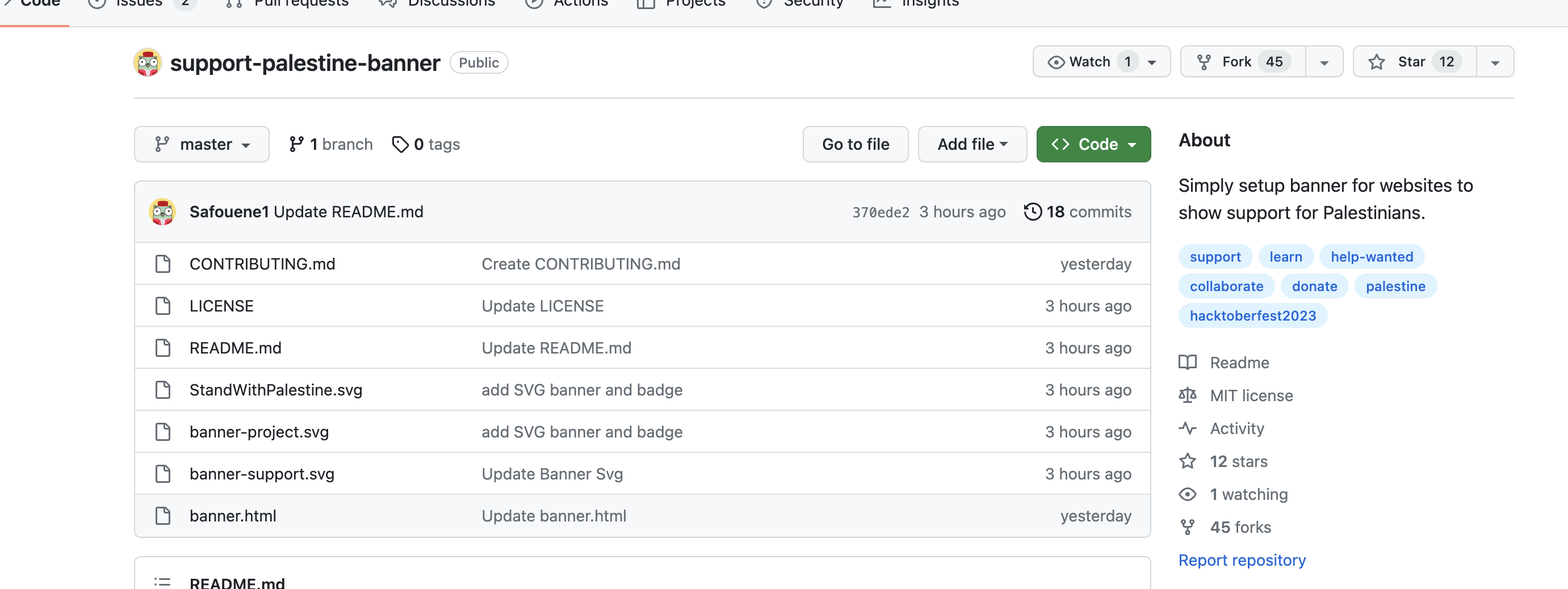Click the branch icon beside "1 branch"
This screenshot has width=1568, height=589.
(296, 144)
